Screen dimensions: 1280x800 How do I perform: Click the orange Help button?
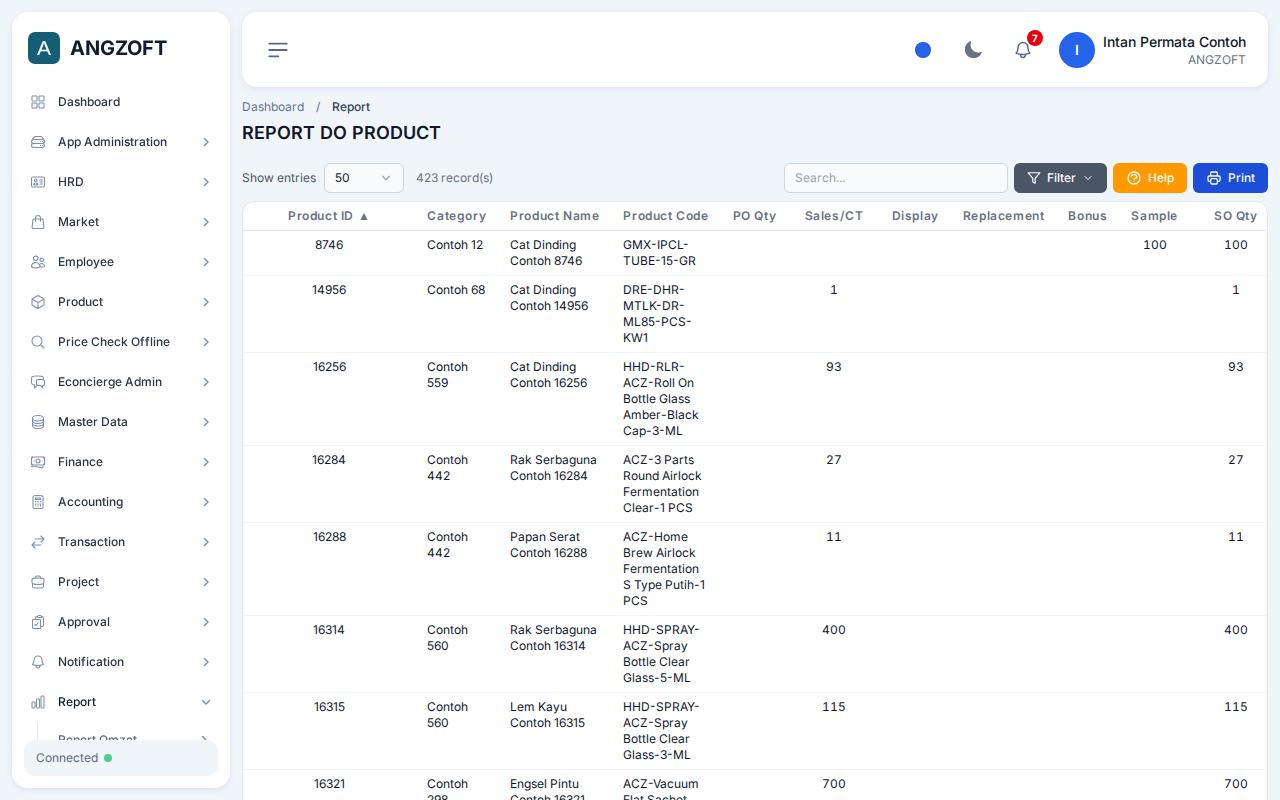click(x=1150, y=178)
